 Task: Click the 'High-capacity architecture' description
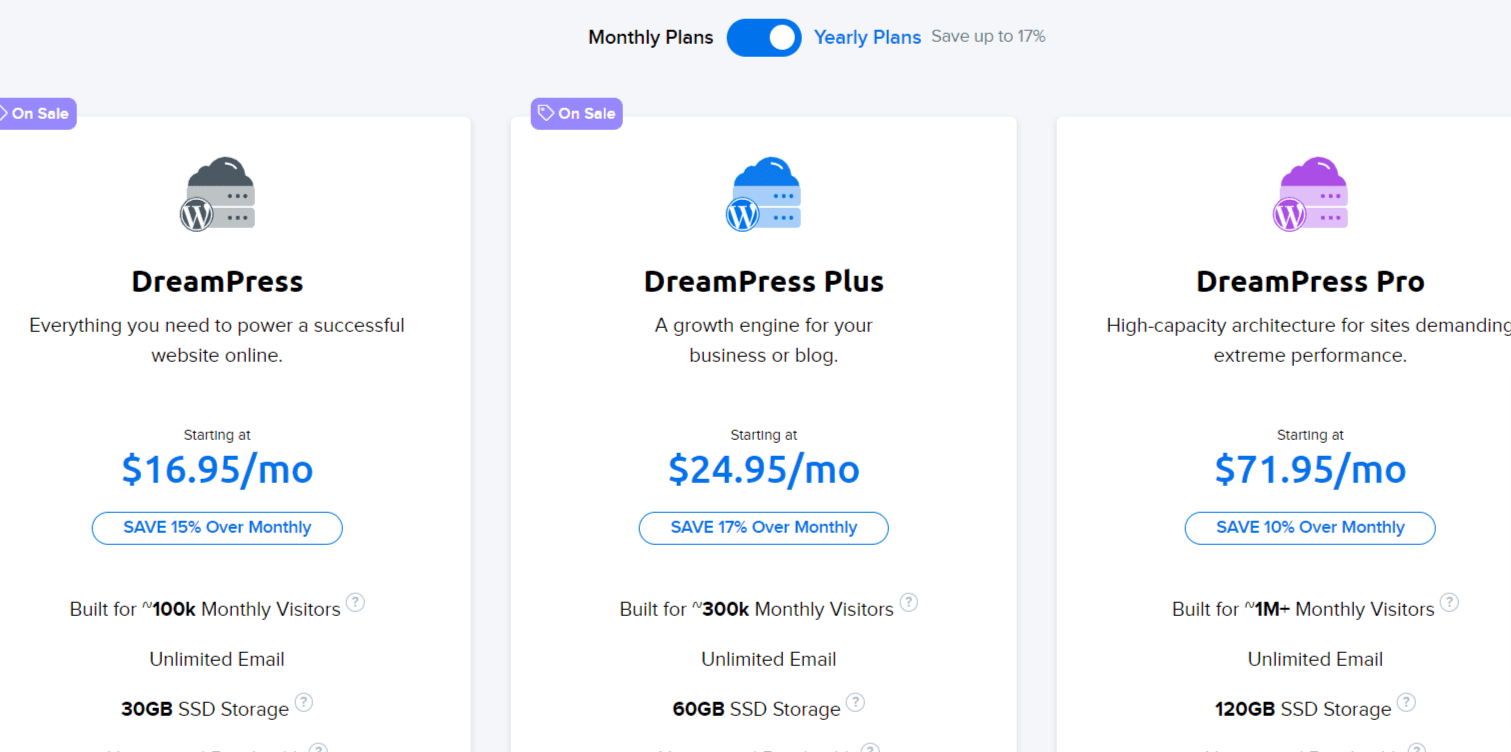point(1309,341)
